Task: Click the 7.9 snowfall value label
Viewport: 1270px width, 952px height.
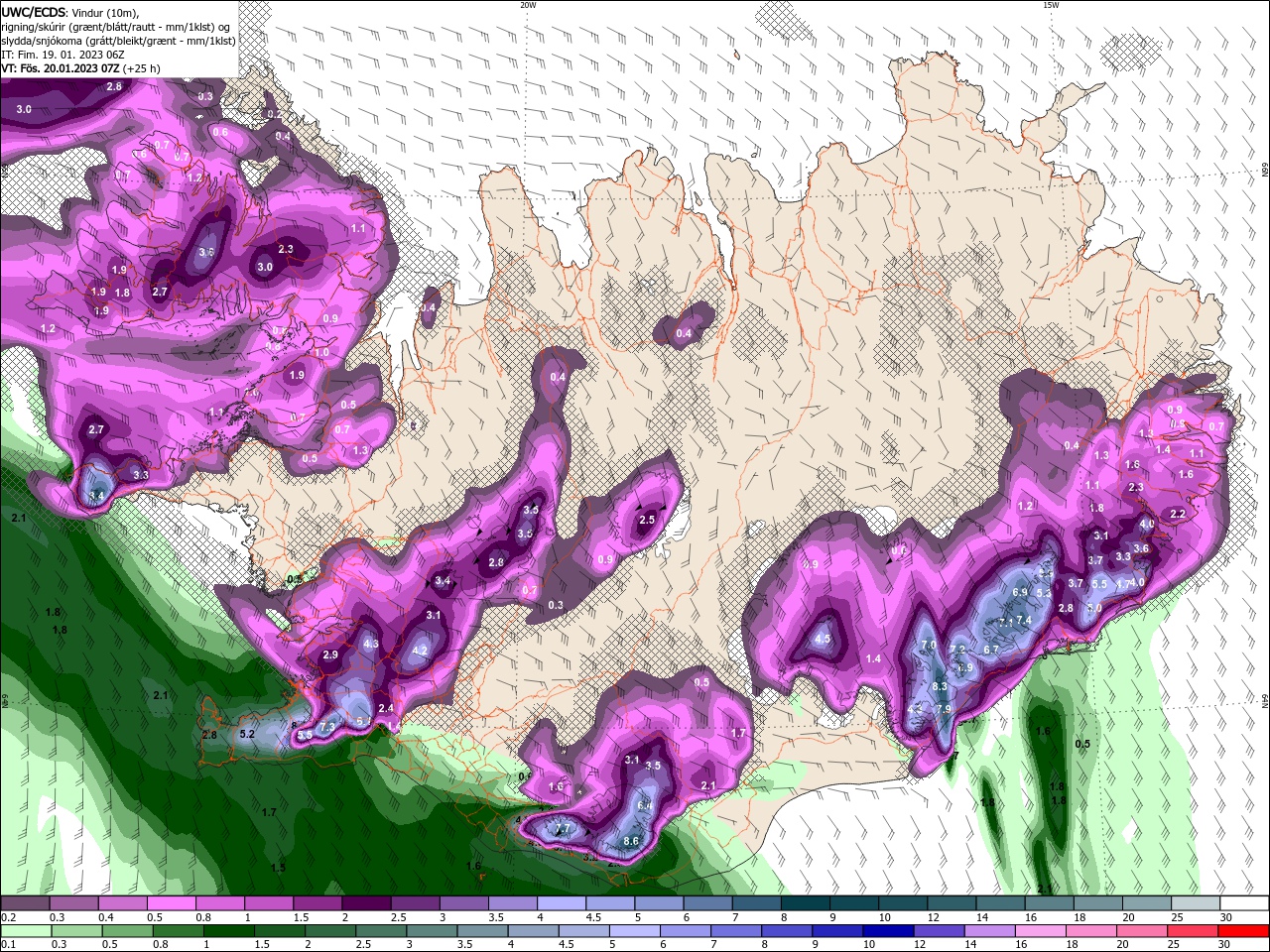Action: tap(944, 709)
